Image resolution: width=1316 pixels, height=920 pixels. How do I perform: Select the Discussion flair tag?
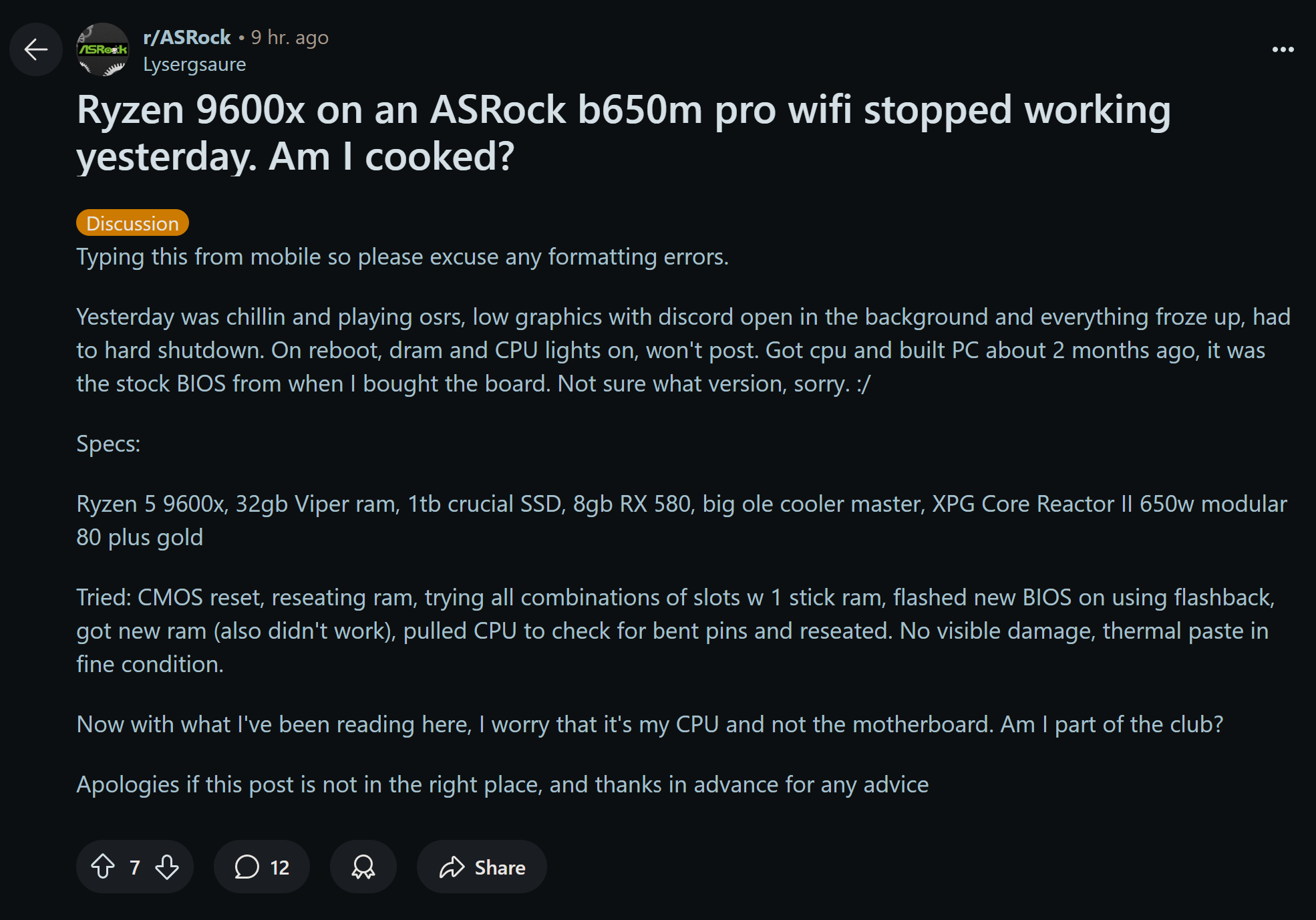[132, 222]
